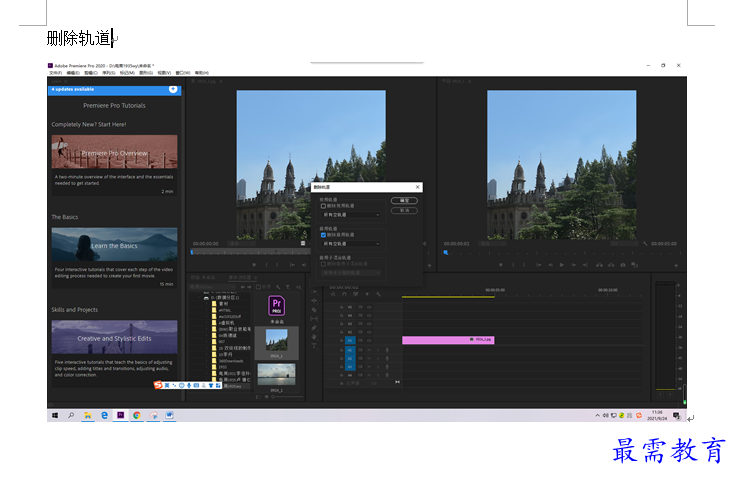The height and width of the screenshot is (482, 734).
Task: Toggle track lock on V2
Action: (341, 332)
